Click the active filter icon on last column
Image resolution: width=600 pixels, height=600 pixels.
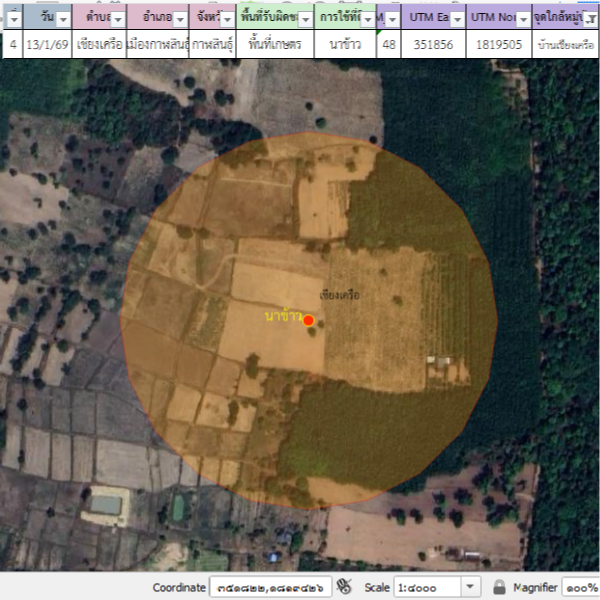590,18
